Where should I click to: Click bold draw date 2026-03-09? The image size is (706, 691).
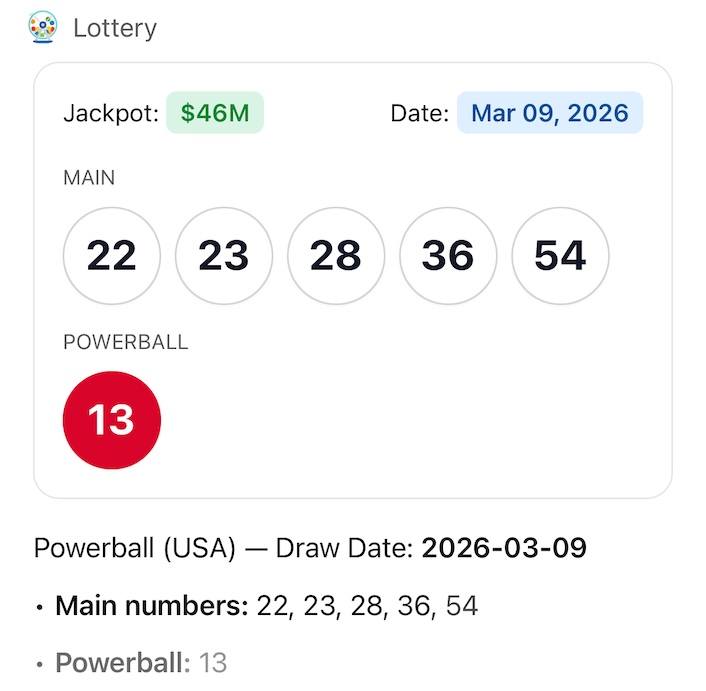tap(504, 549)
